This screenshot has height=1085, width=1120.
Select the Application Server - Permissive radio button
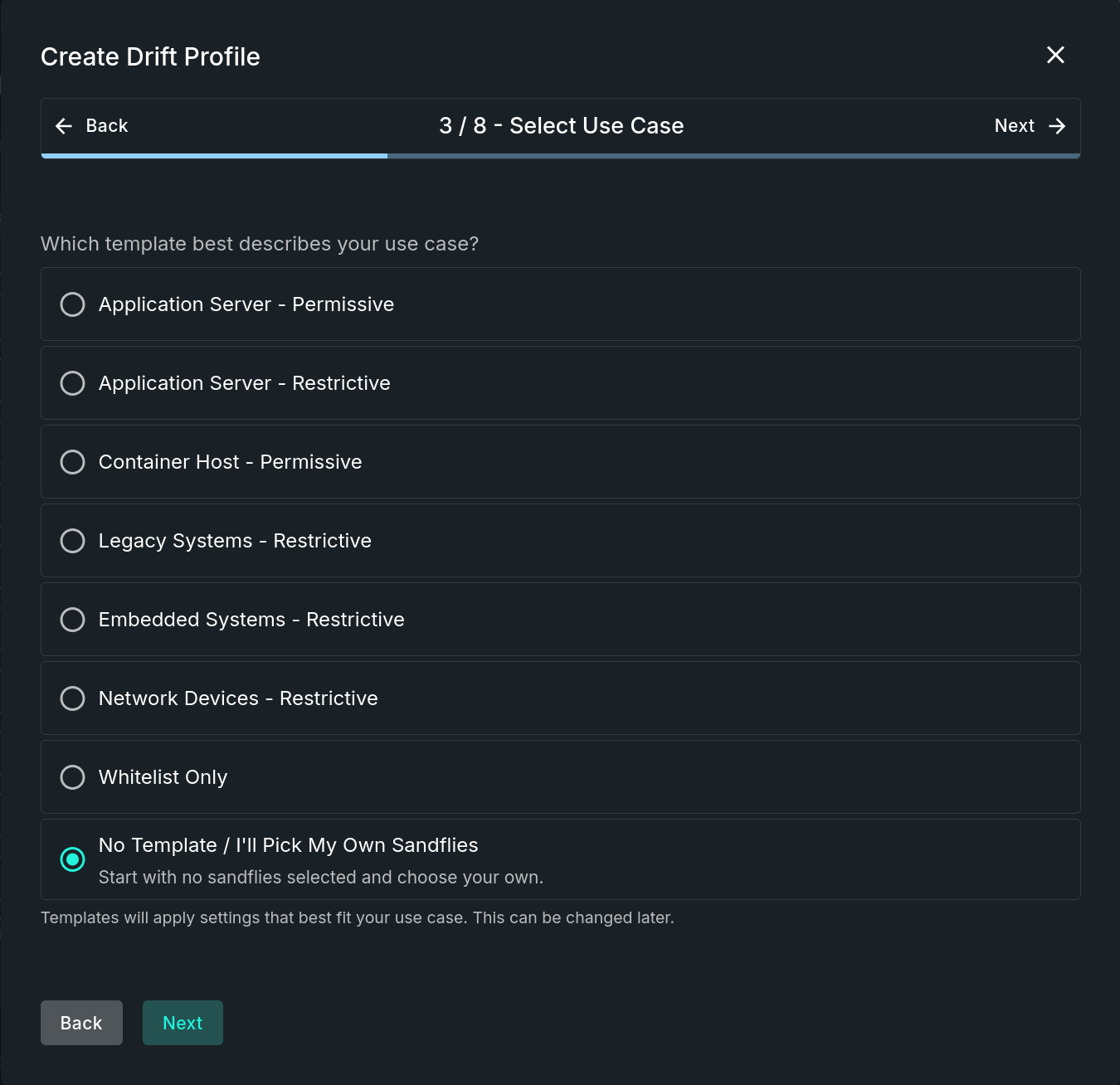point(72,304)
